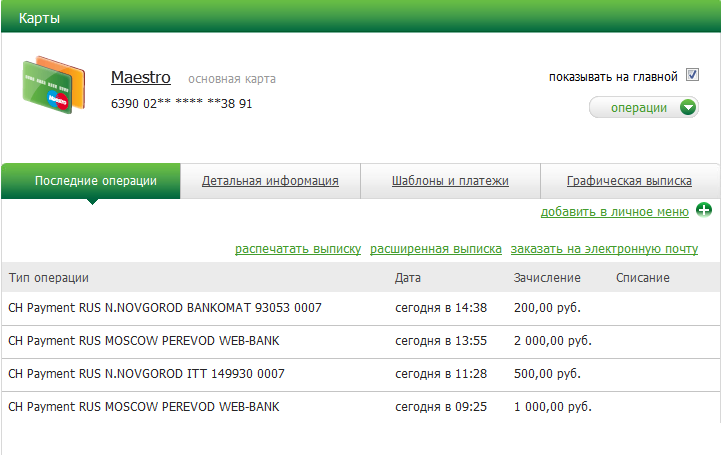The image size is (724, 455).
Task: Select the 09:25 MOSCOW PEREVOD WEB-BANK row
Action: (x=144, y=407)
